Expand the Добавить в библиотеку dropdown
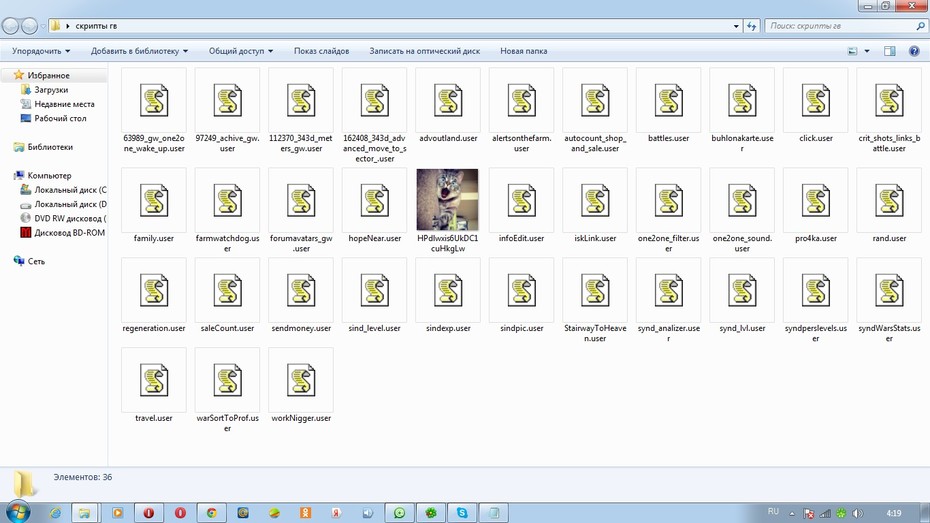Viewport: 930px width, 523px height. pyautogui.click(x=139, y=51)
